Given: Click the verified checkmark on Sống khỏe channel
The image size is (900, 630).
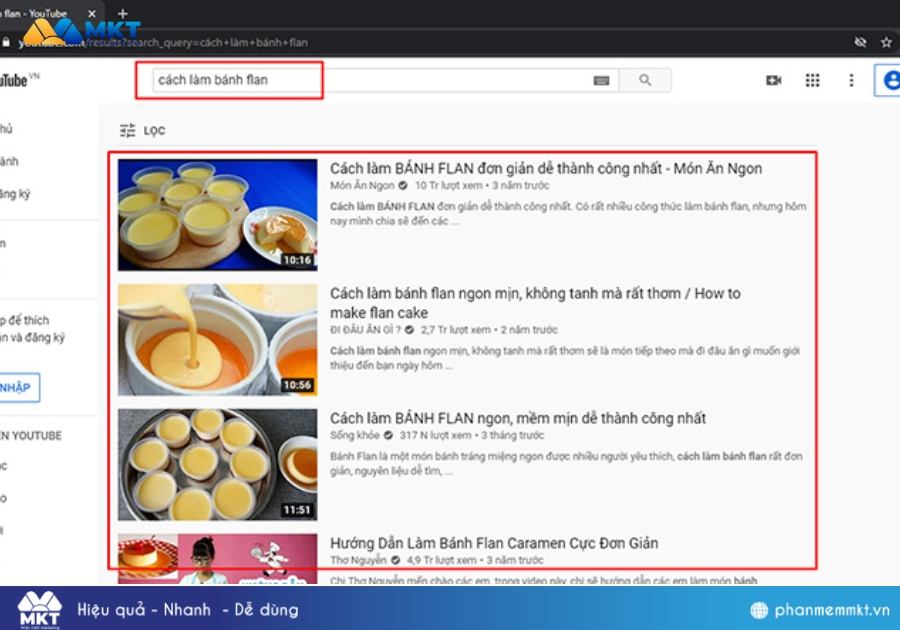Looking at the screenshot, I should click(387, 435).
